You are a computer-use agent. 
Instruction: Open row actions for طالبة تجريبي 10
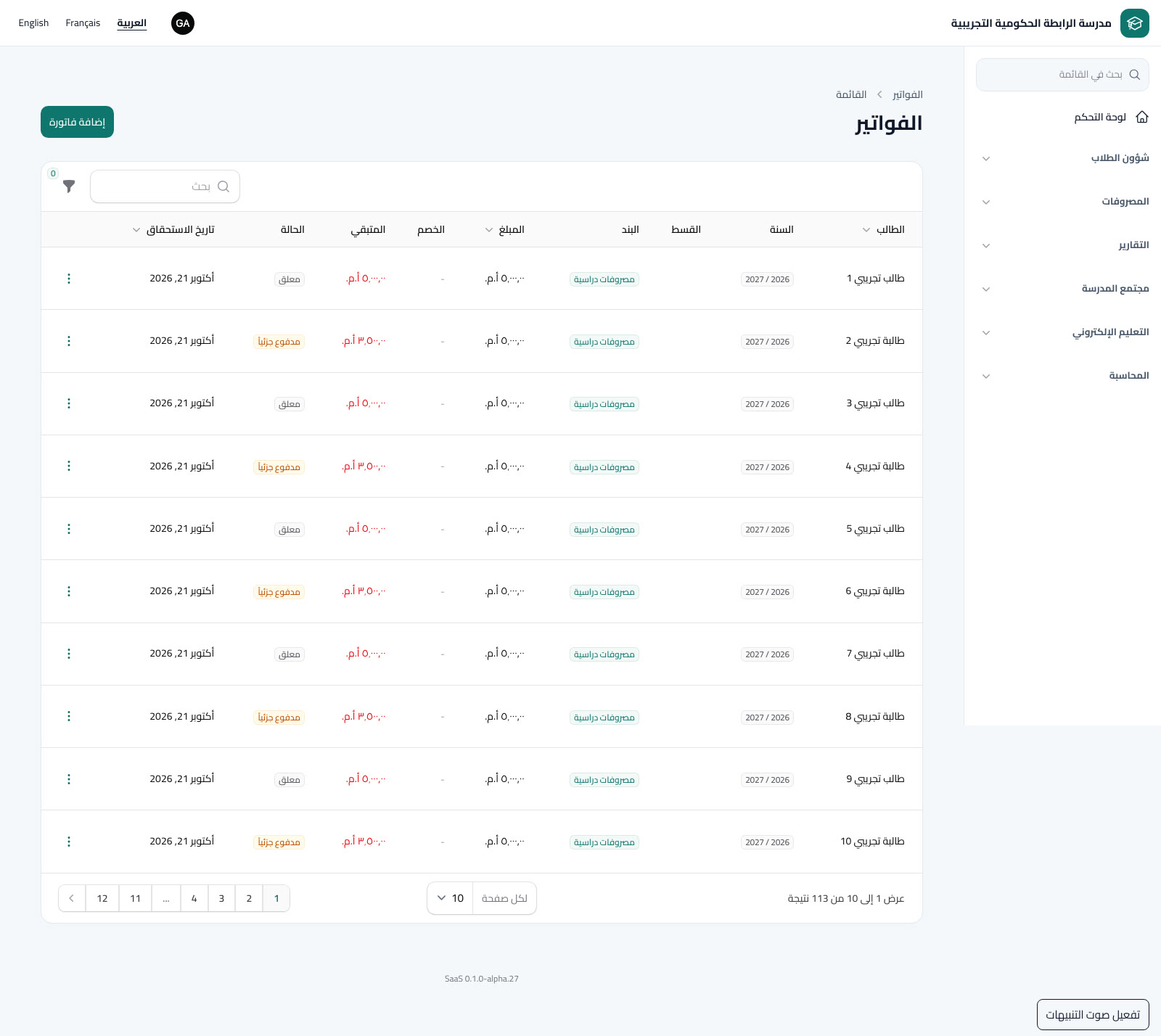point(69,842)
